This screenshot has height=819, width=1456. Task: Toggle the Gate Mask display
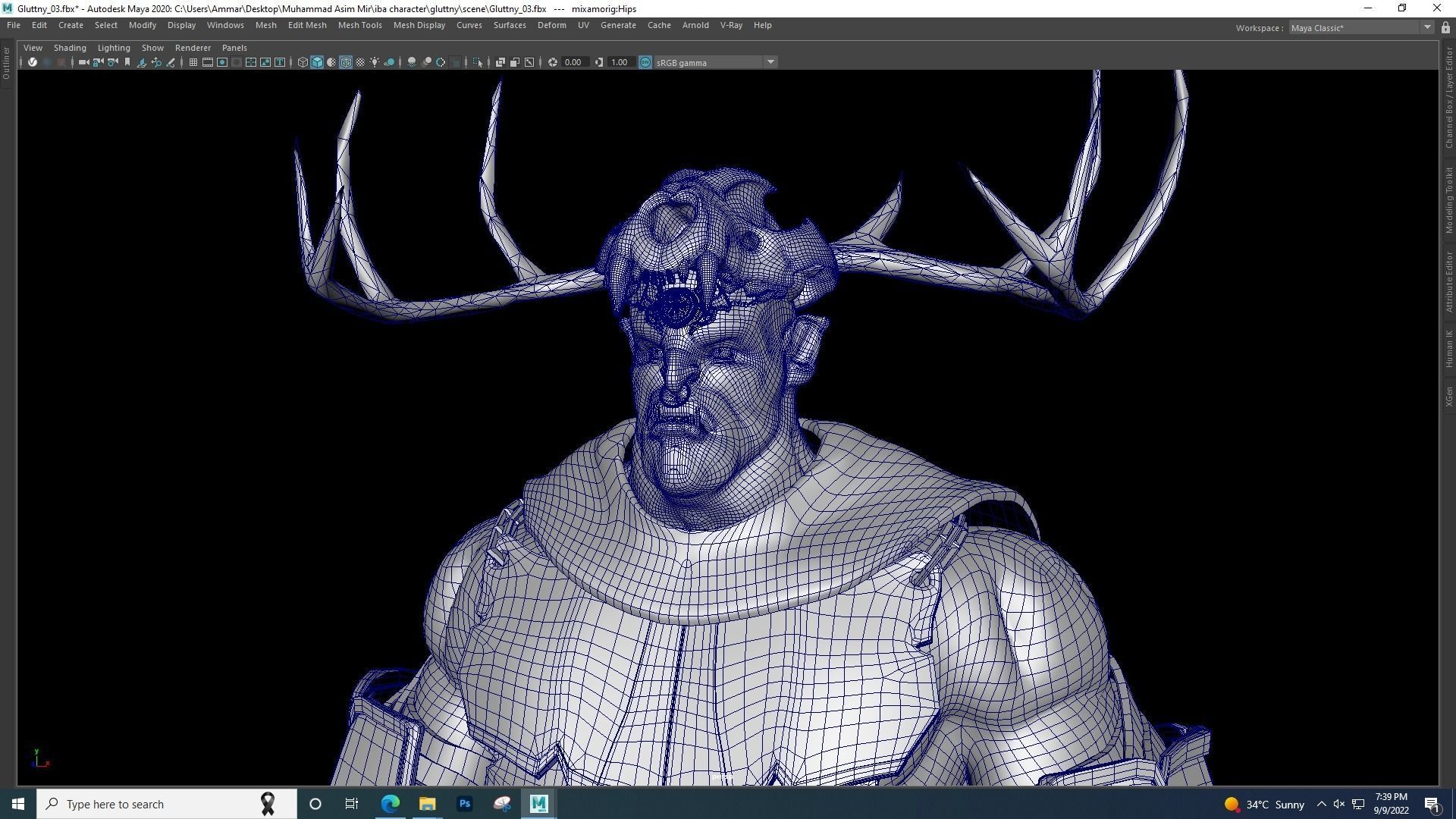point(237,62)
